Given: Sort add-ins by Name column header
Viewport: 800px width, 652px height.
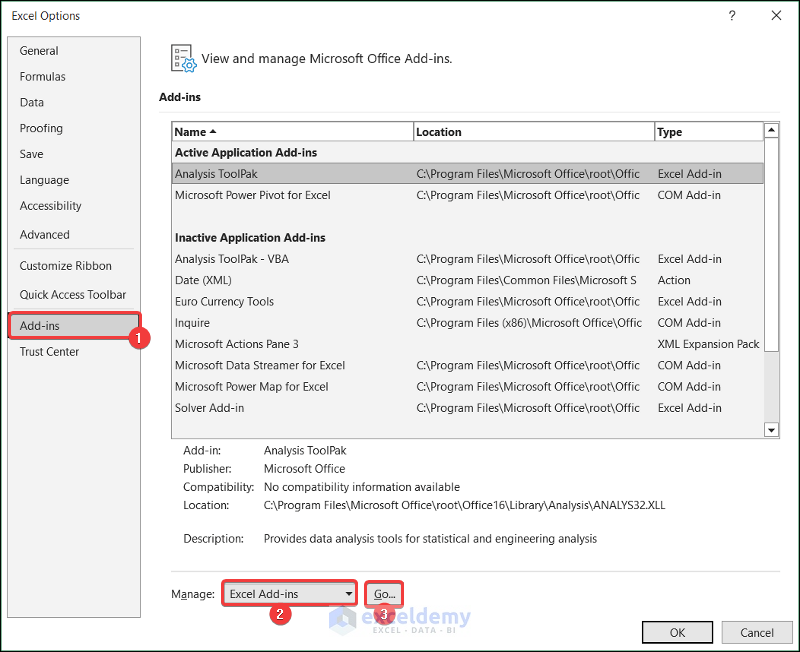Looking at the screenshot, I should click(292, 132).
